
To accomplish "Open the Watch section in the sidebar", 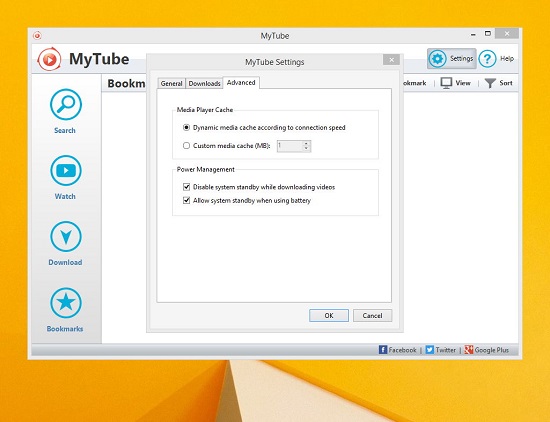I will tap(66, 177).
